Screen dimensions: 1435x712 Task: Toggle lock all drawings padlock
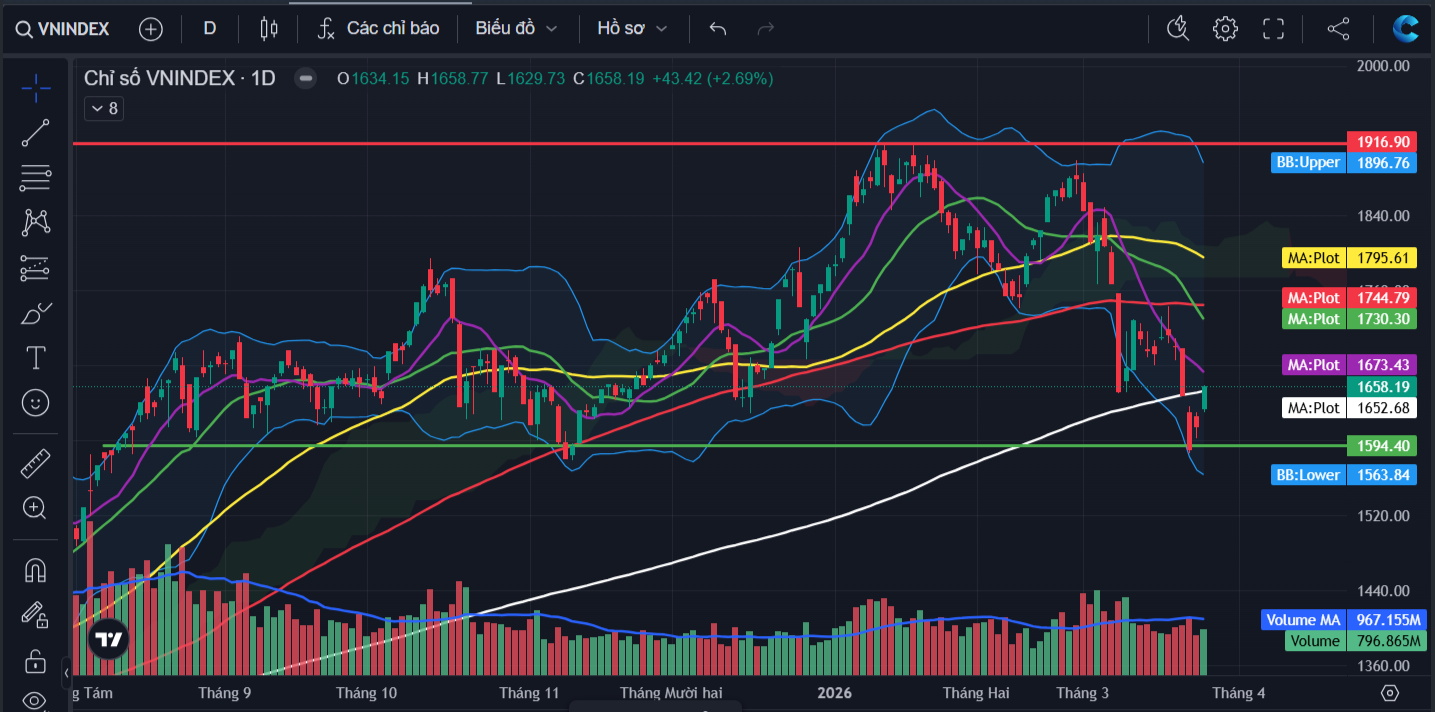pos(36,661)
